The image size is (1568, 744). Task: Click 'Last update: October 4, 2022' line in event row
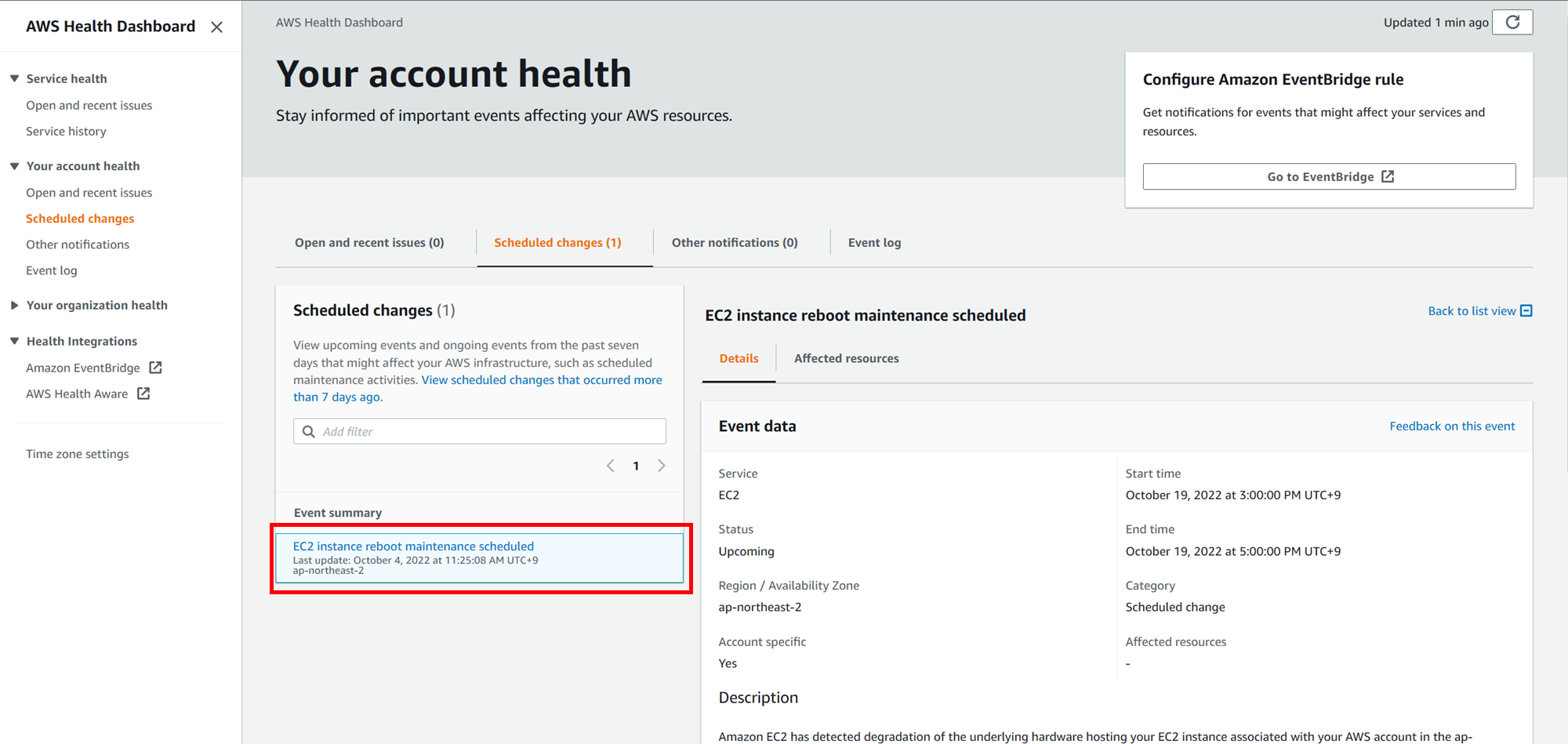click(x=416, y=560)
